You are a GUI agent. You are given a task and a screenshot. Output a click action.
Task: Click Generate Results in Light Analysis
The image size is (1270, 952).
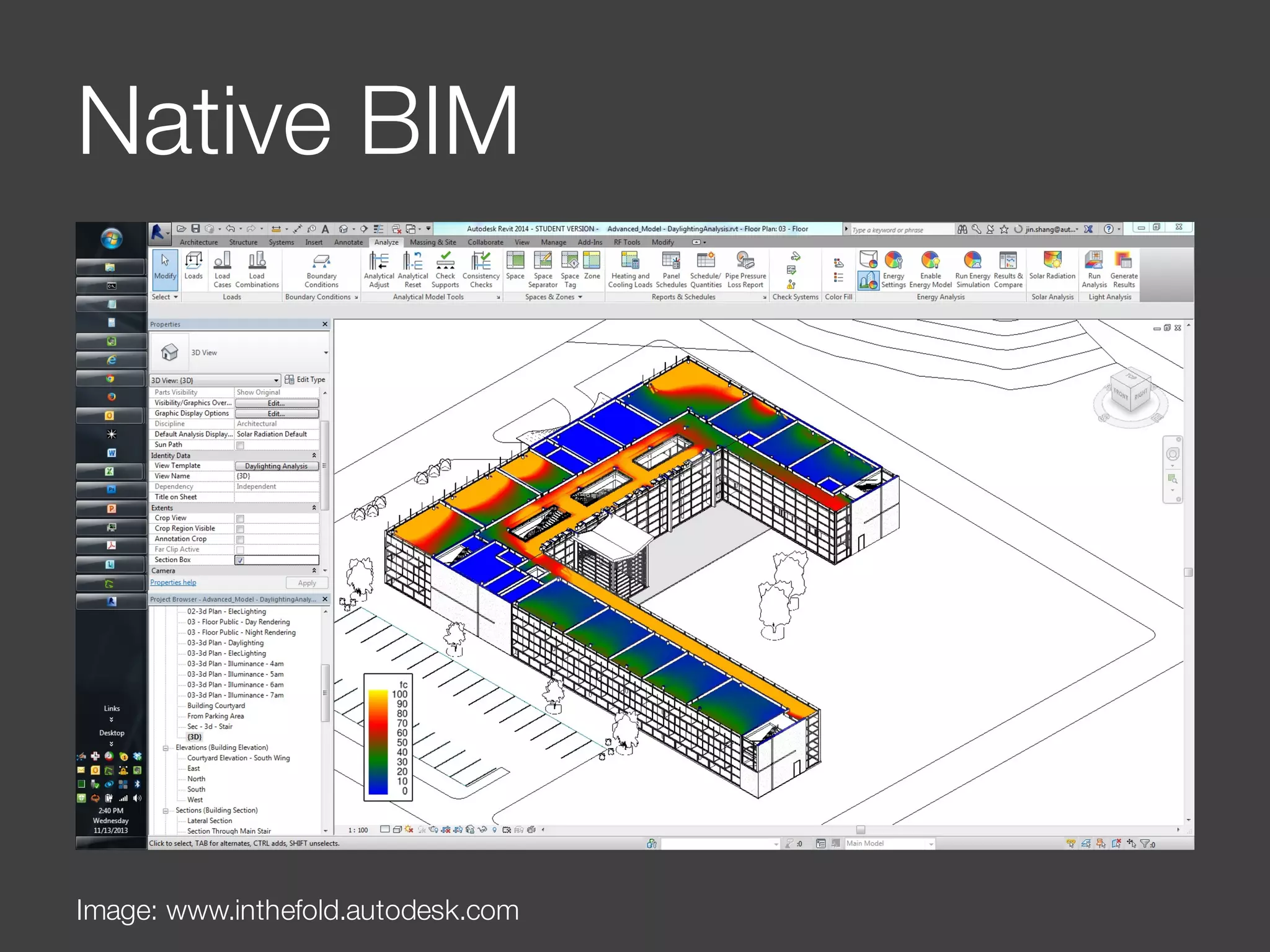click(1124, 270)
